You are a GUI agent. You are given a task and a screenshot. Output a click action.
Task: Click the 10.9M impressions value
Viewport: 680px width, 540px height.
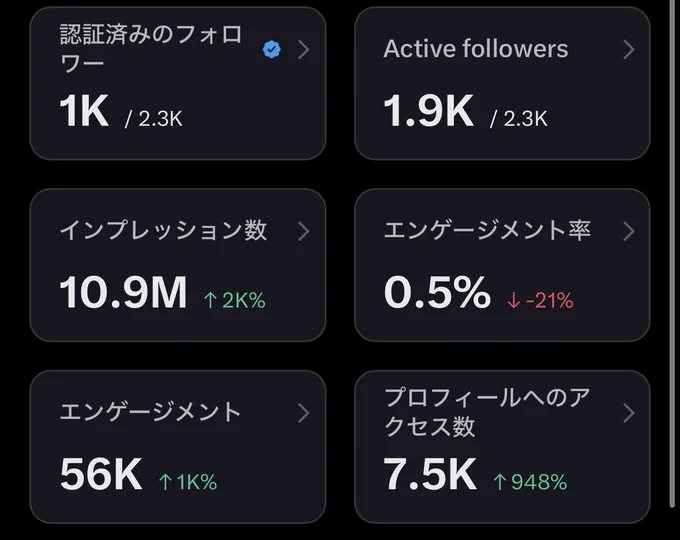click(123, 293)
